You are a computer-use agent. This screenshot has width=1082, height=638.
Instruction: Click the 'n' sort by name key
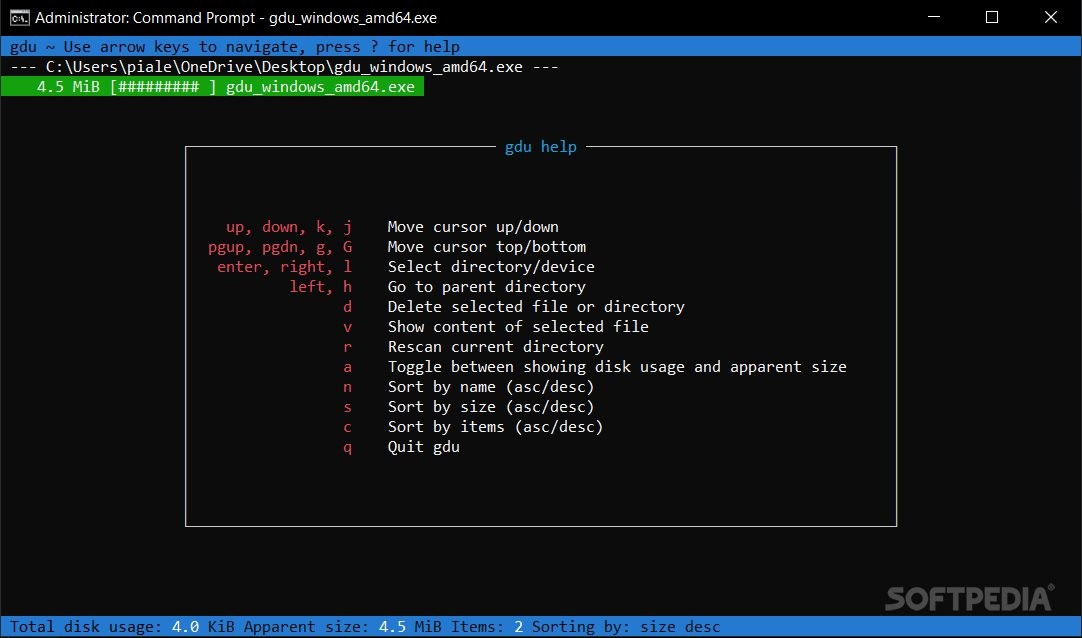pyautogui.click(x=348, y=387)
